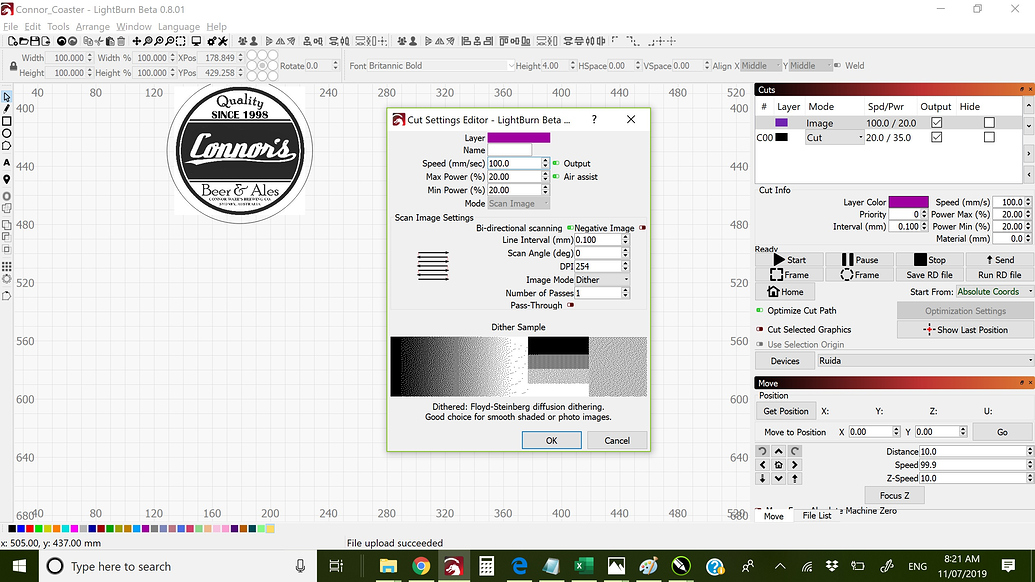The image size is (1035, 582).
Task: Click the New file icon in top toolbar
Action: click(13, 41)
